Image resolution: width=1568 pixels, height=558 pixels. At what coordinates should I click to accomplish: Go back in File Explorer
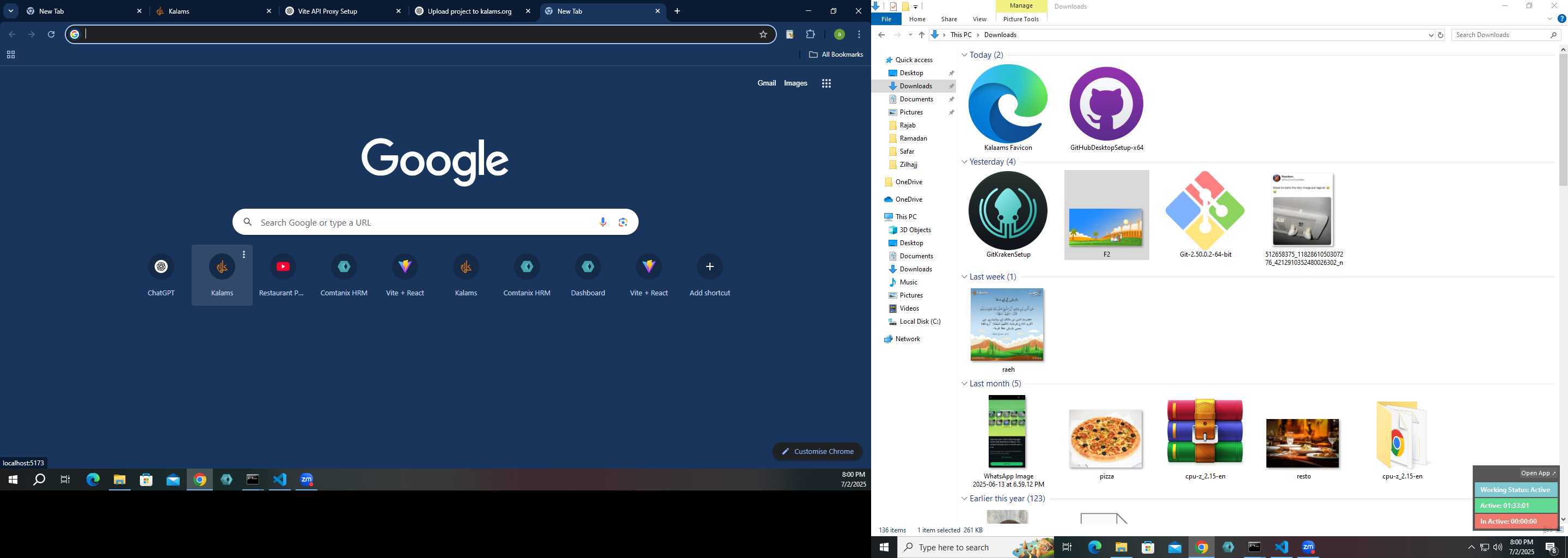click(881, 35)
